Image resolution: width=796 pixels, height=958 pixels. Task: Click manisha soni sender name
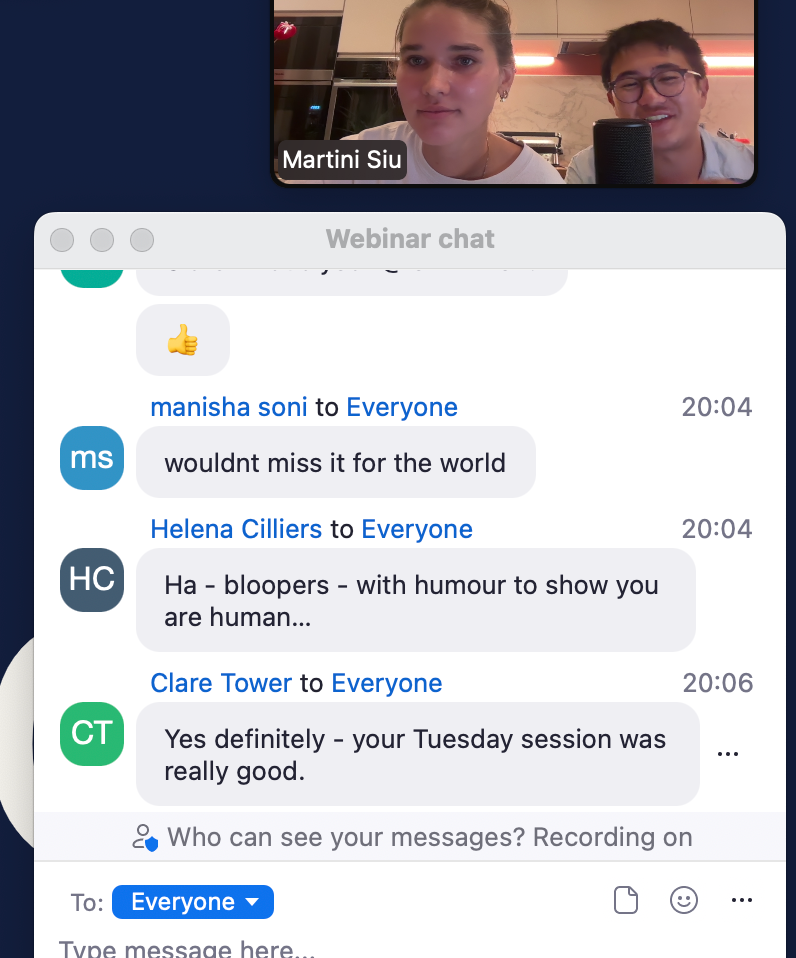click(x=229, y=408)
